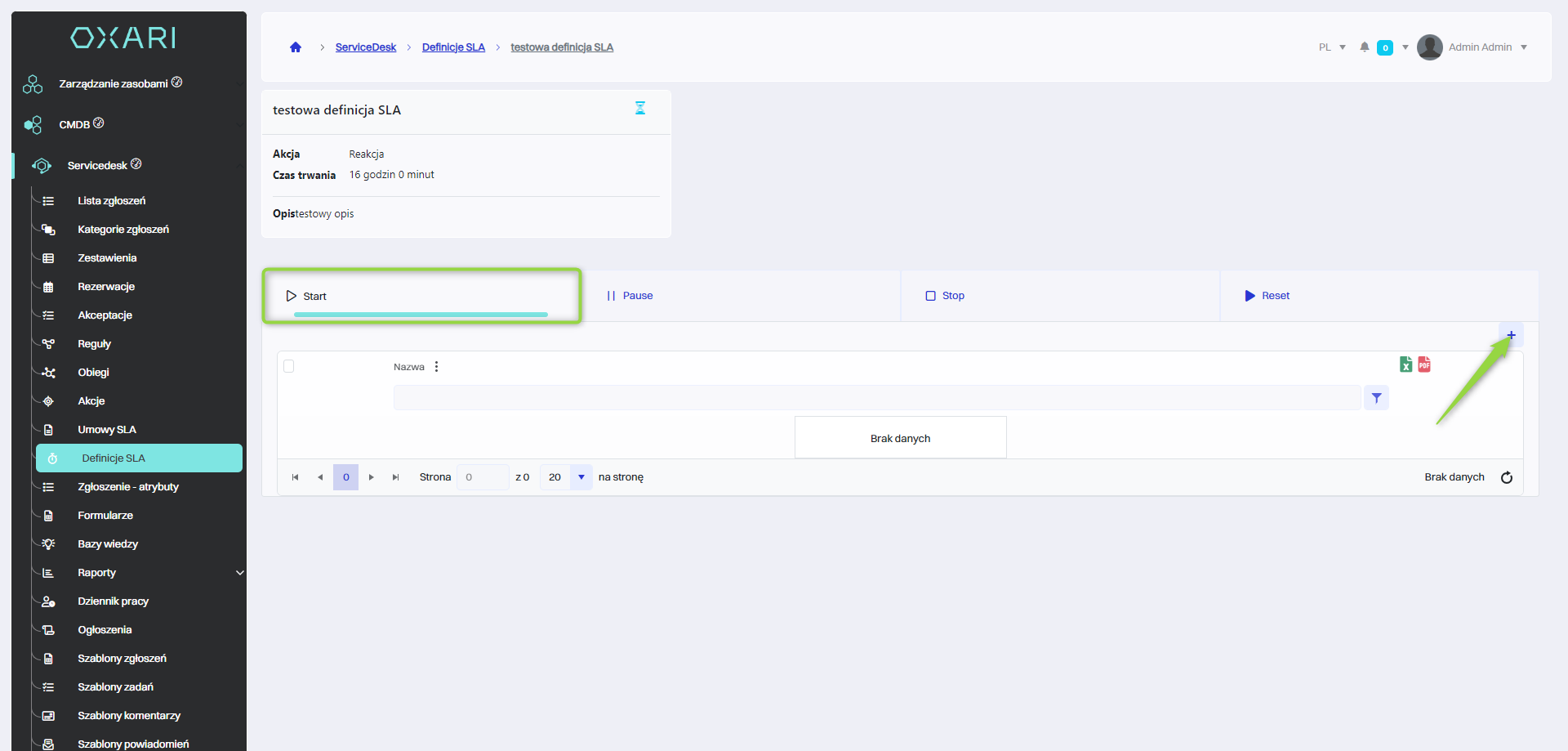
Task: Switch to the Stop tab
Action: click(x=945, y=296)
